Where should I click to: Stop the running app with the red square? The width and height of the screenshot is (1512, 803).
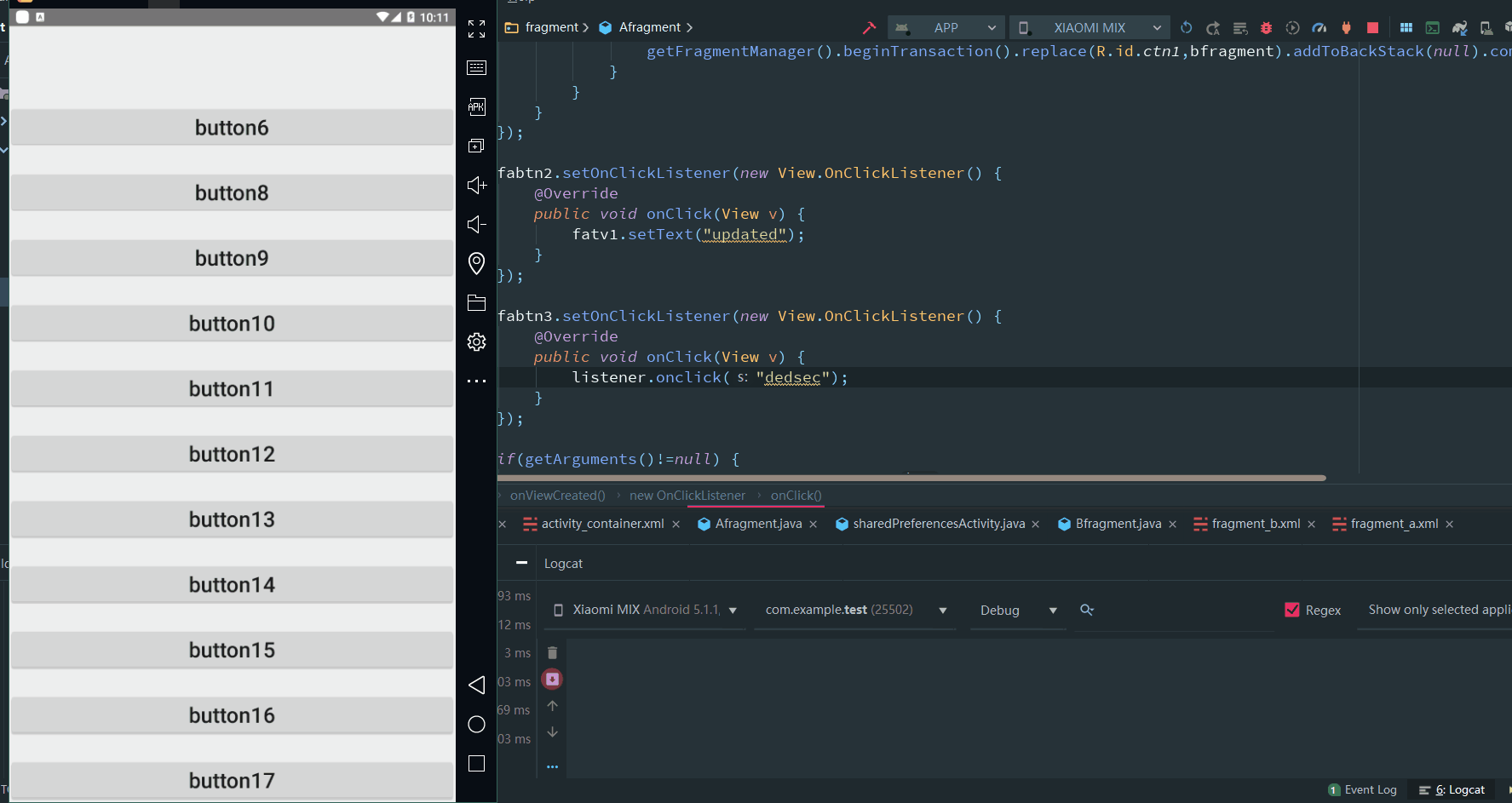1372,28
